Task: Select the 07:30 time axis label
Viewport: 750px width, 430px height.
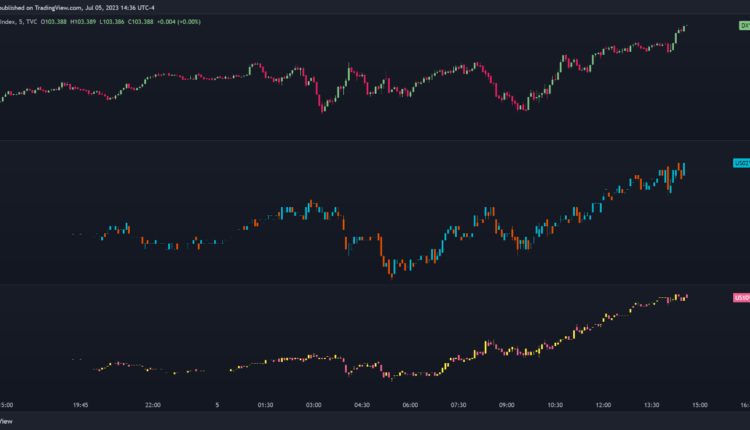Action: 458,405
